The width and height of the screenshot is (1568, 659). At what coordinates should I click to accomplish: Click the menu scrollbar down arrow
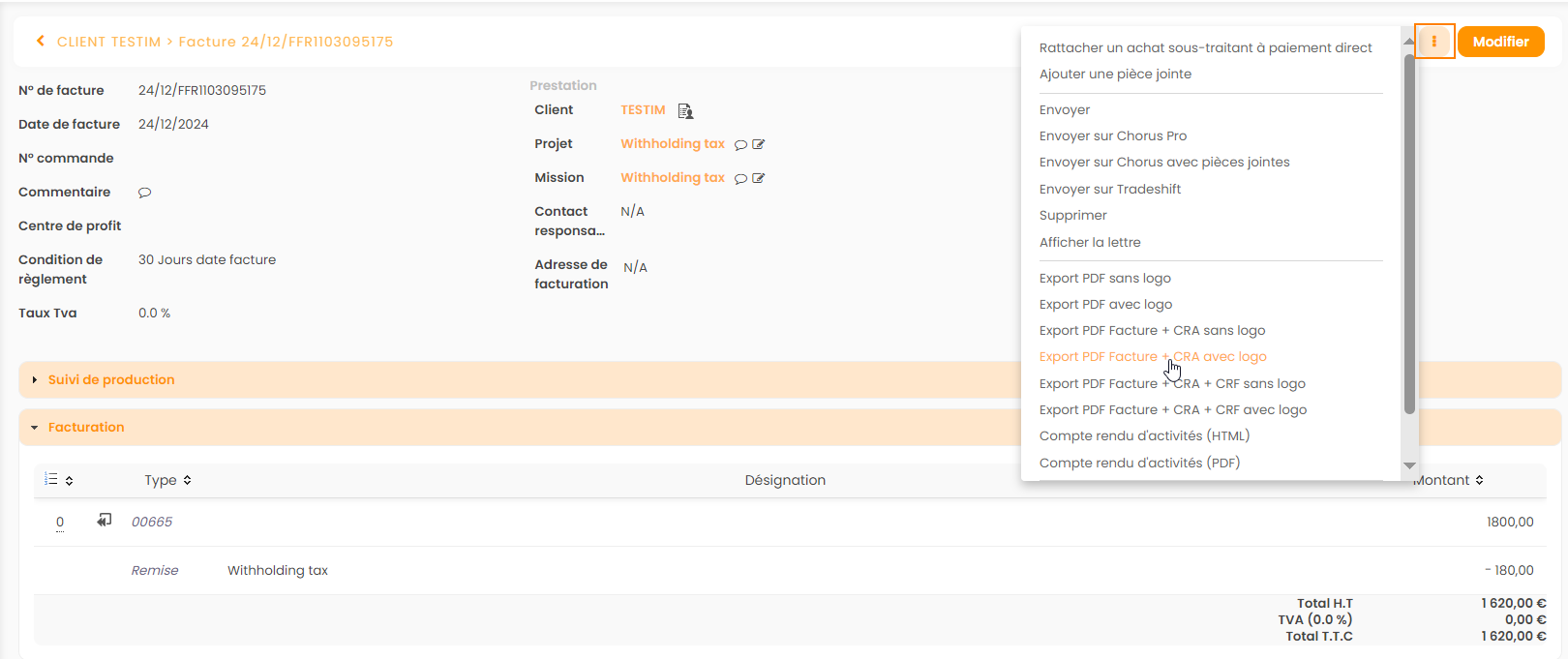1409,465
